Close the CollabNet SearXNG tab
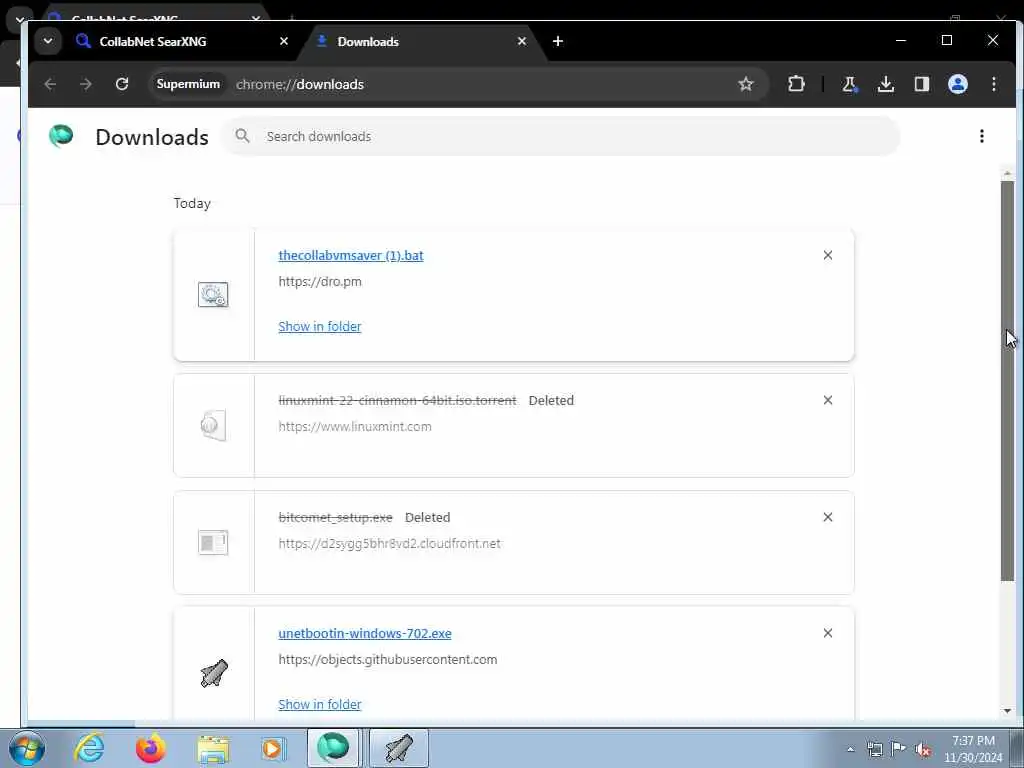 pyautogui.click(x=283, y=41)
